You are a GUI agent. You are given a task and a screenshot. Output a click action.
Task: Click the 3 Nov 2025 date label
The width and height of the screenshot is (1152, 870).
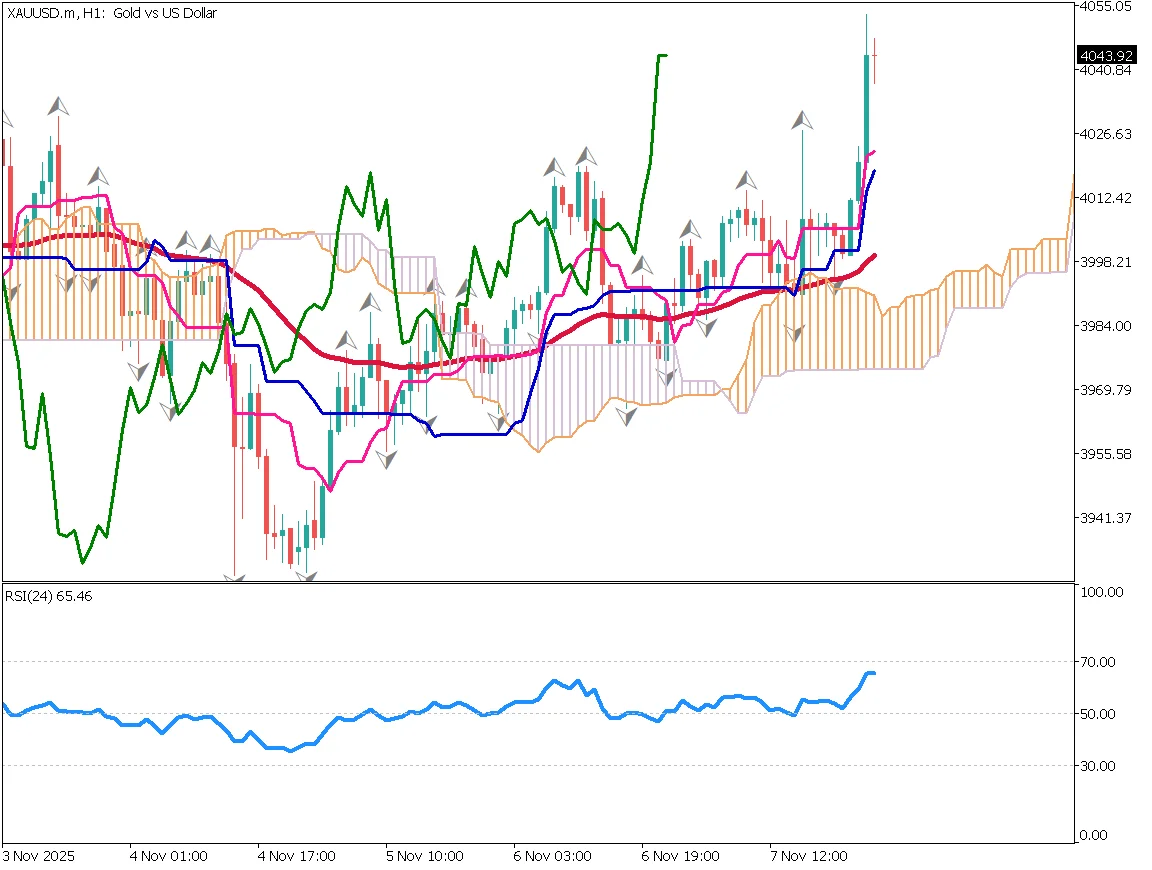[x=40, y=857]
